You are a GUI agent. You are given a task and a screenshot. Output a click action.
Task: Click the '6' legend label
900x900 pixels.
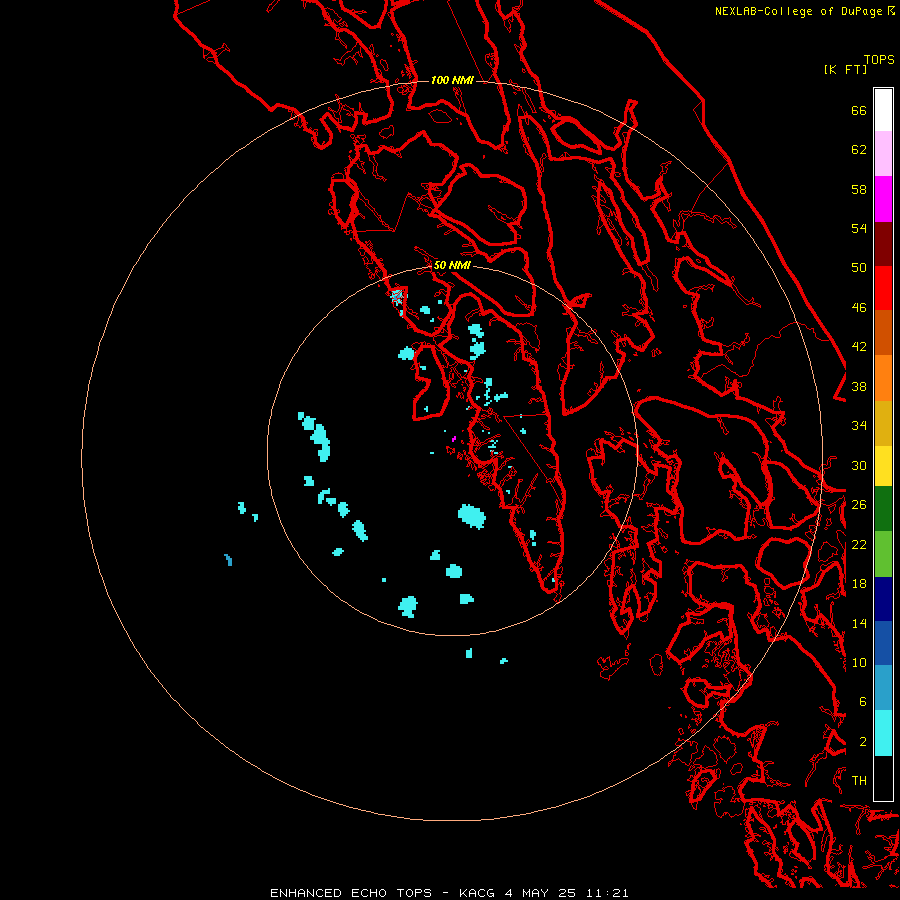click(x=863, y=702)
